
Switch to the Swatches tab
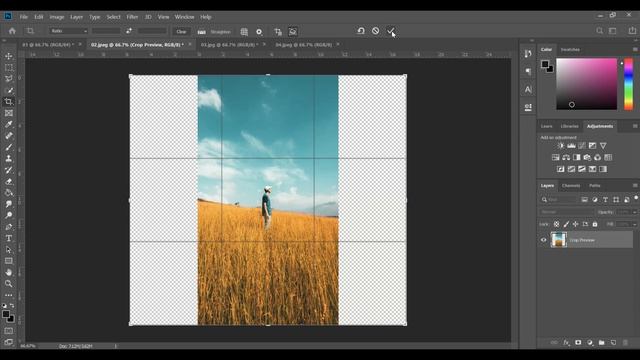(570, 49)
